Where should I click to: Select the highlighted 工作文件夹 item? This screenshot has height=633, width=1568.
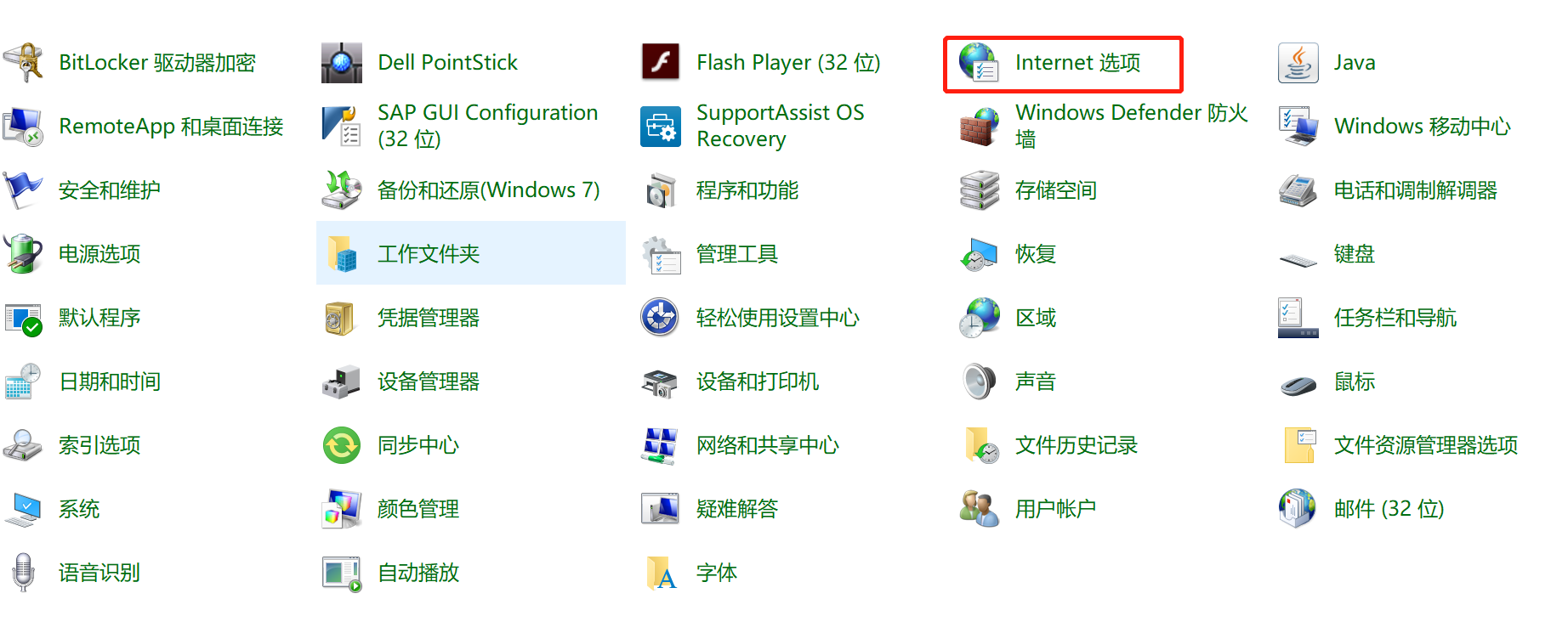point(429,254)
